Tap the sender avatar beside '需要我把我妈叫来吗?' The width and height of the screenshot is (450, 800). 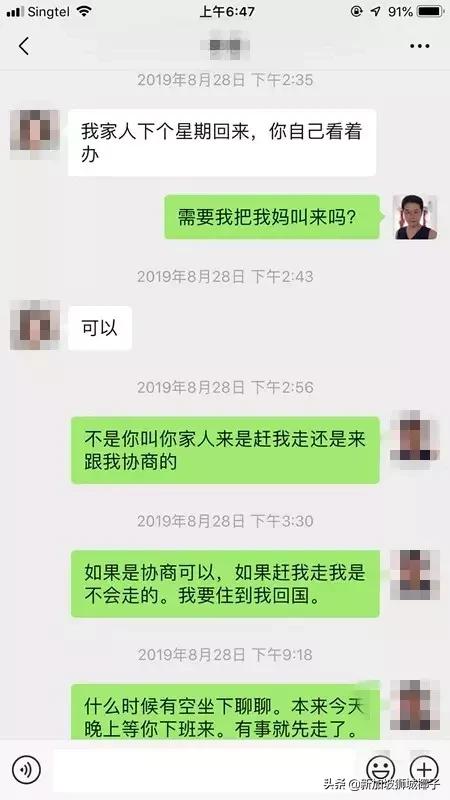tap(415, 217)
